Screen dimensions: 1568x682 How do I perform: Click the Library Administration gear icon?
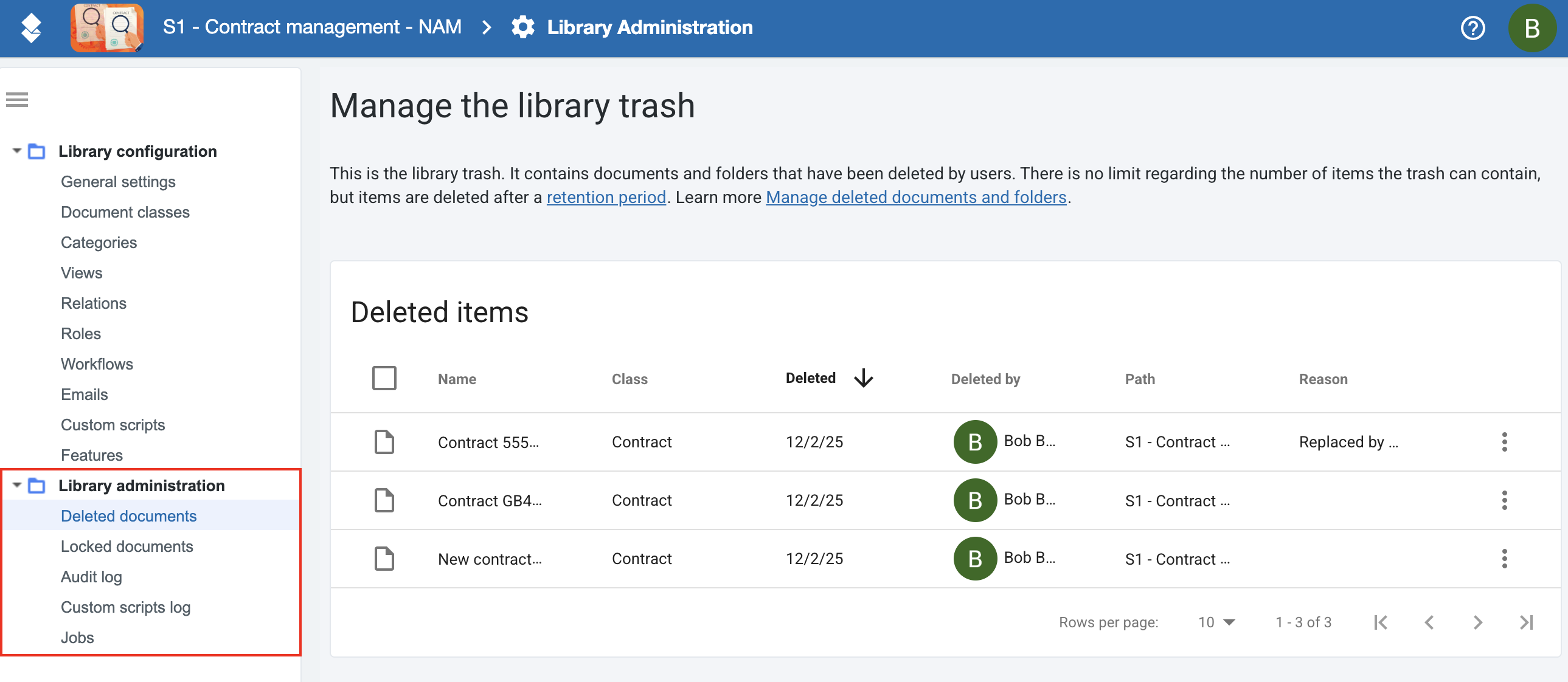[523, 27]
